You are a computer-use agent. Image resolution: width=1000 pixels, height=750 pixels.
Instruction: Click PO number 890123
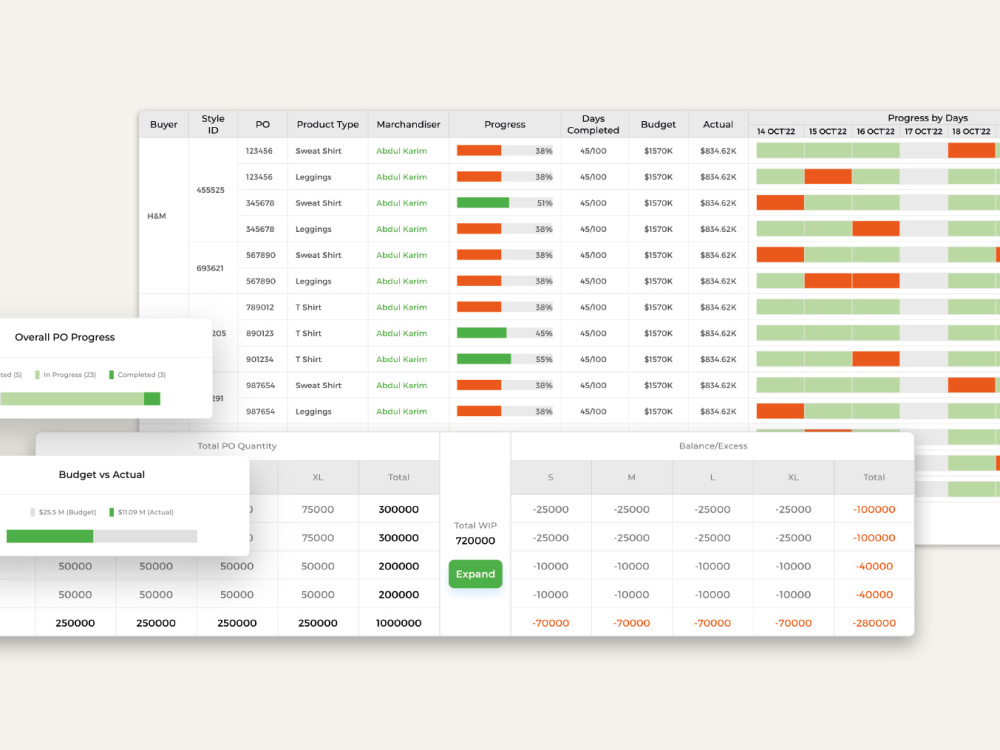260,333
